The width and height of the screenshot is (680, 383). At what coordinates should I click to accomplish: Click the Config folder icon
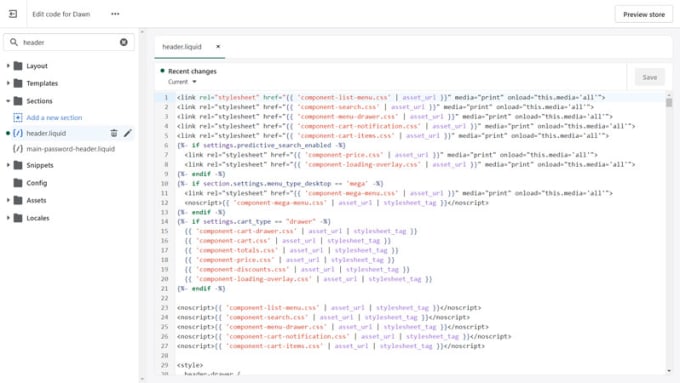point(18,183)
